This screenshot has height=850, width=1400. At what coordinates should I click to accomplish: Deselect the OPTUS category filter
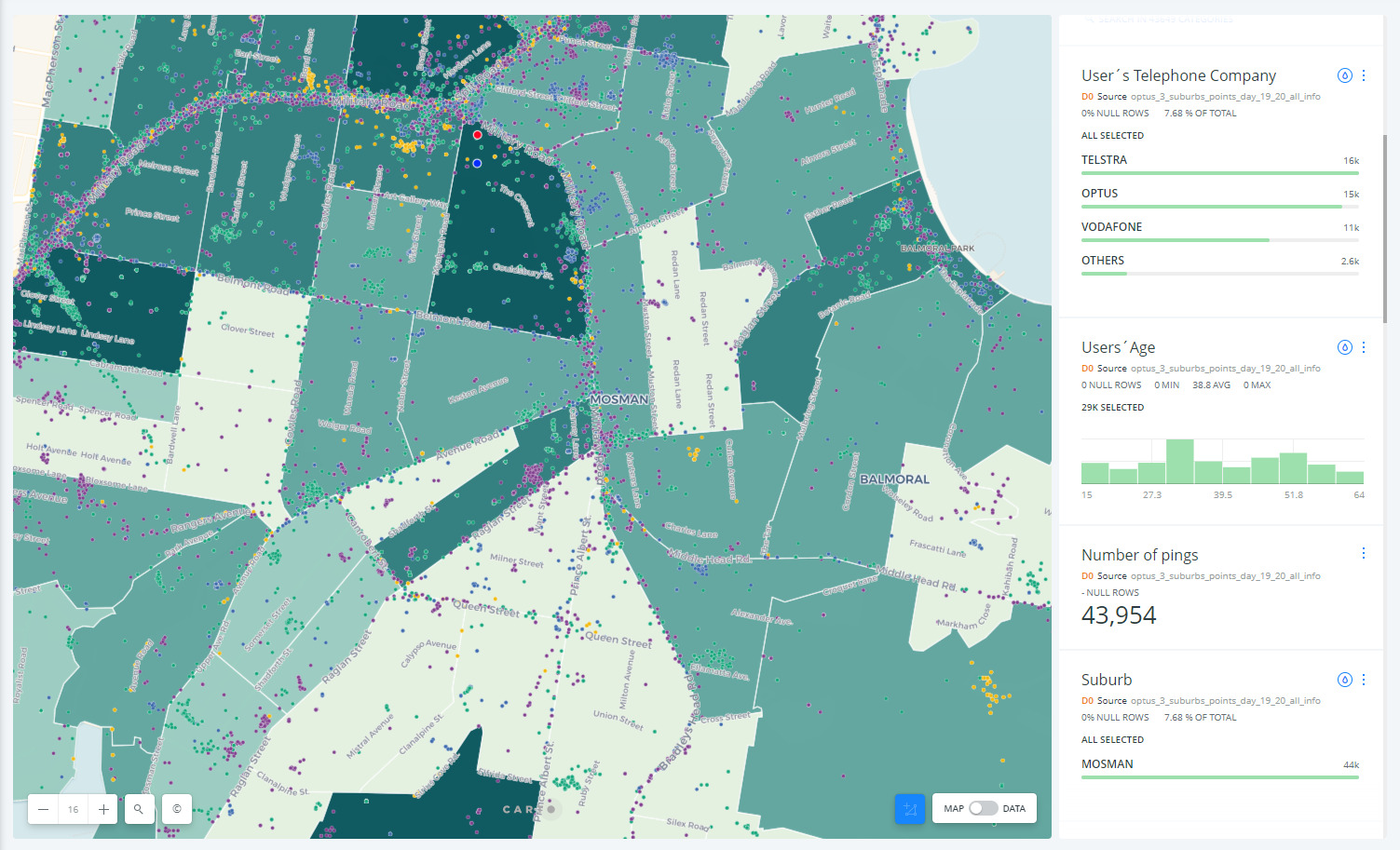(1099, 194)
